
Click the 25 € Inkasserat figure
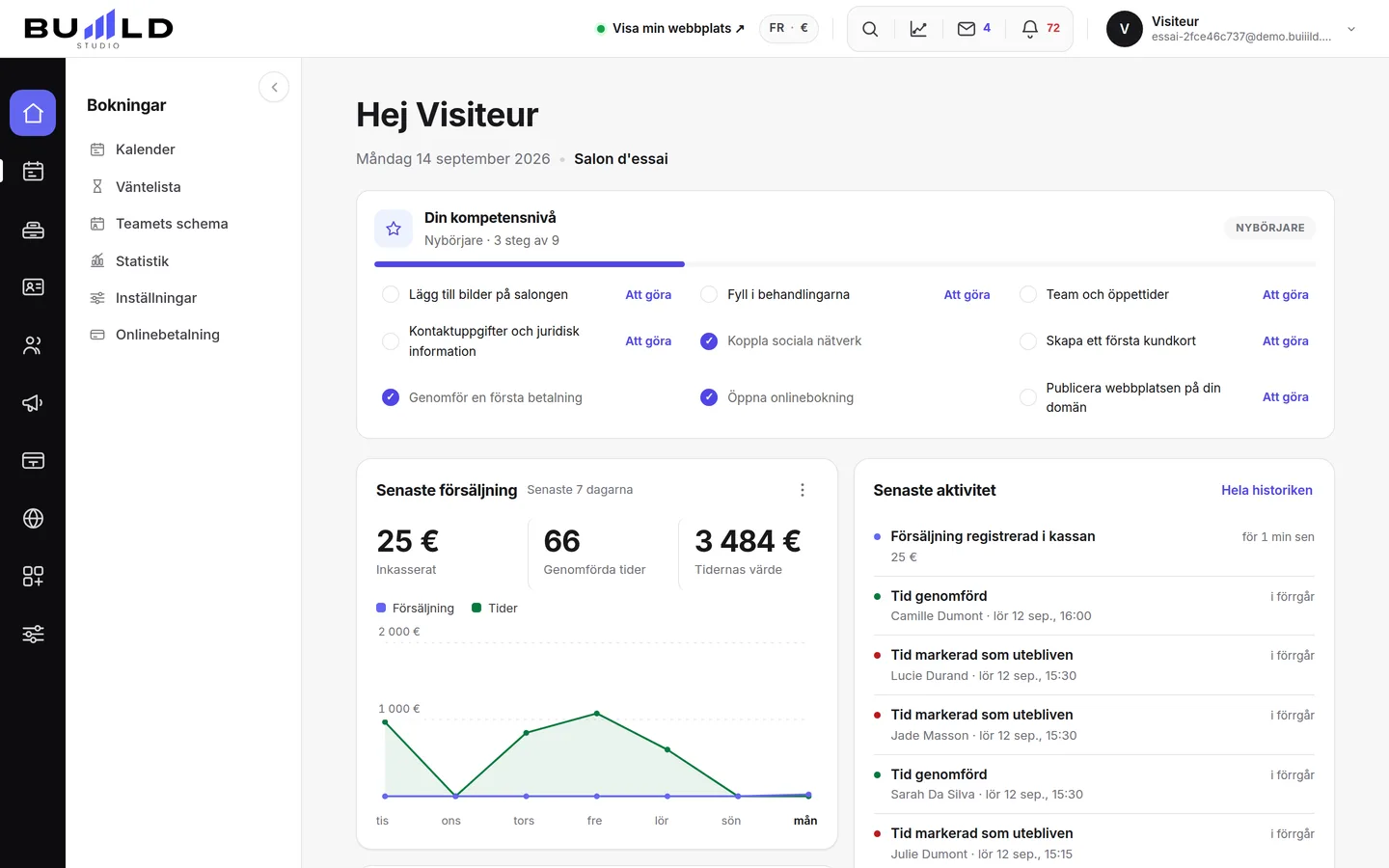[x=408, y=541]
